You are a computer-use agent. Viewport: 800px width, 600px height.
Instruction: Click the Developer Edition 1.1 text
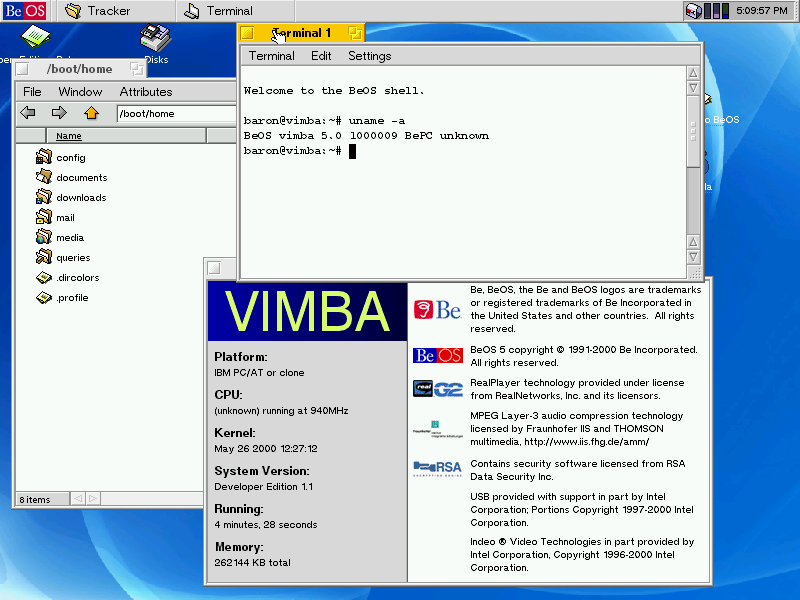click(263, 487)
